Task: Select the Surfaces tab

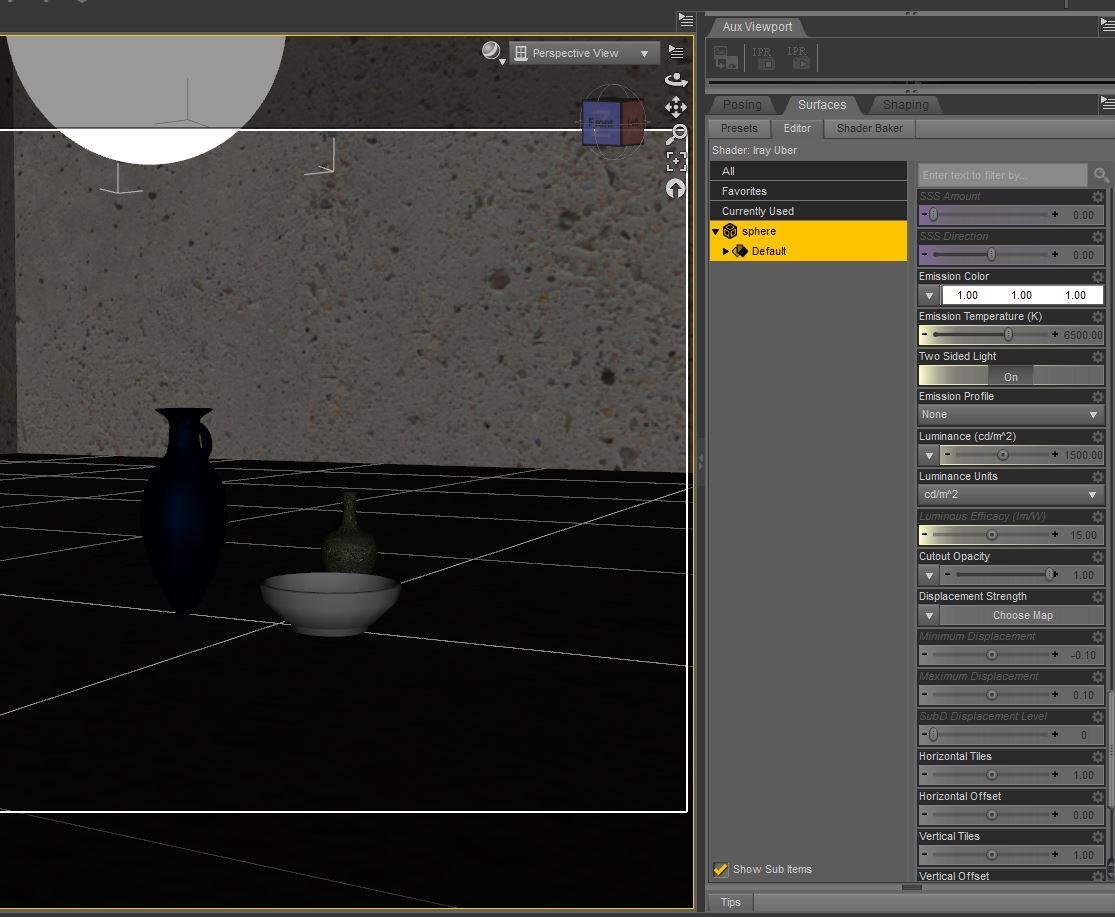Action: tap(822, 104)
